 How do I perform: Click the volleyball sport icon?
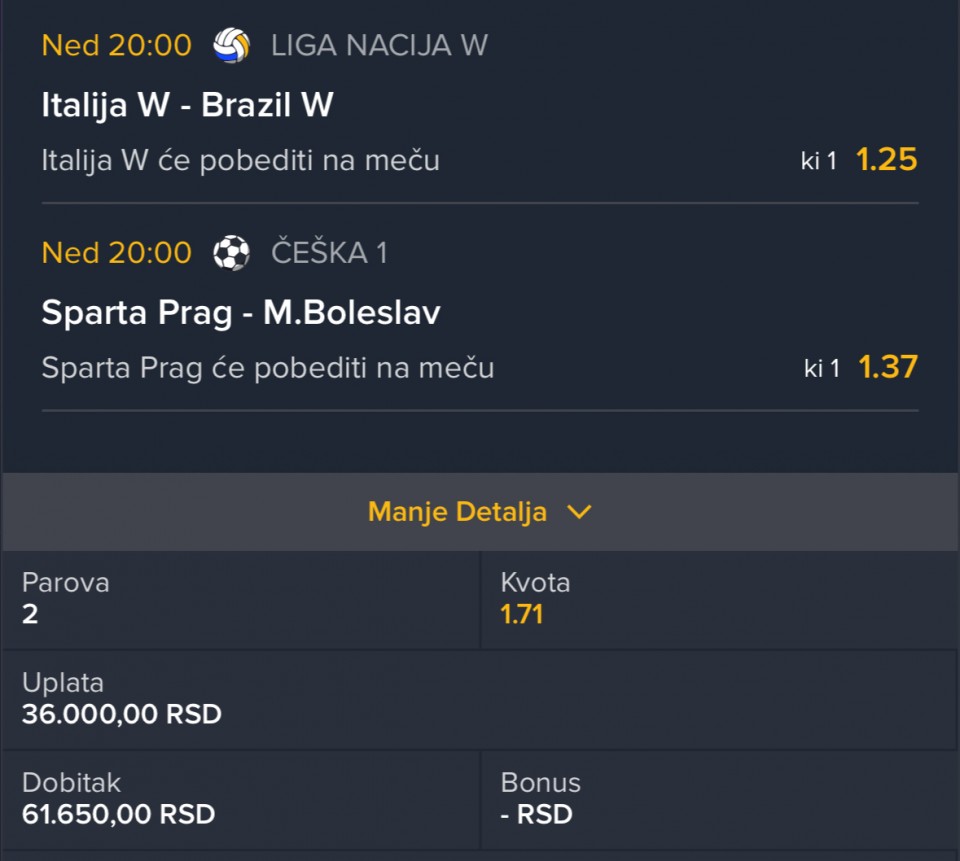231,45
